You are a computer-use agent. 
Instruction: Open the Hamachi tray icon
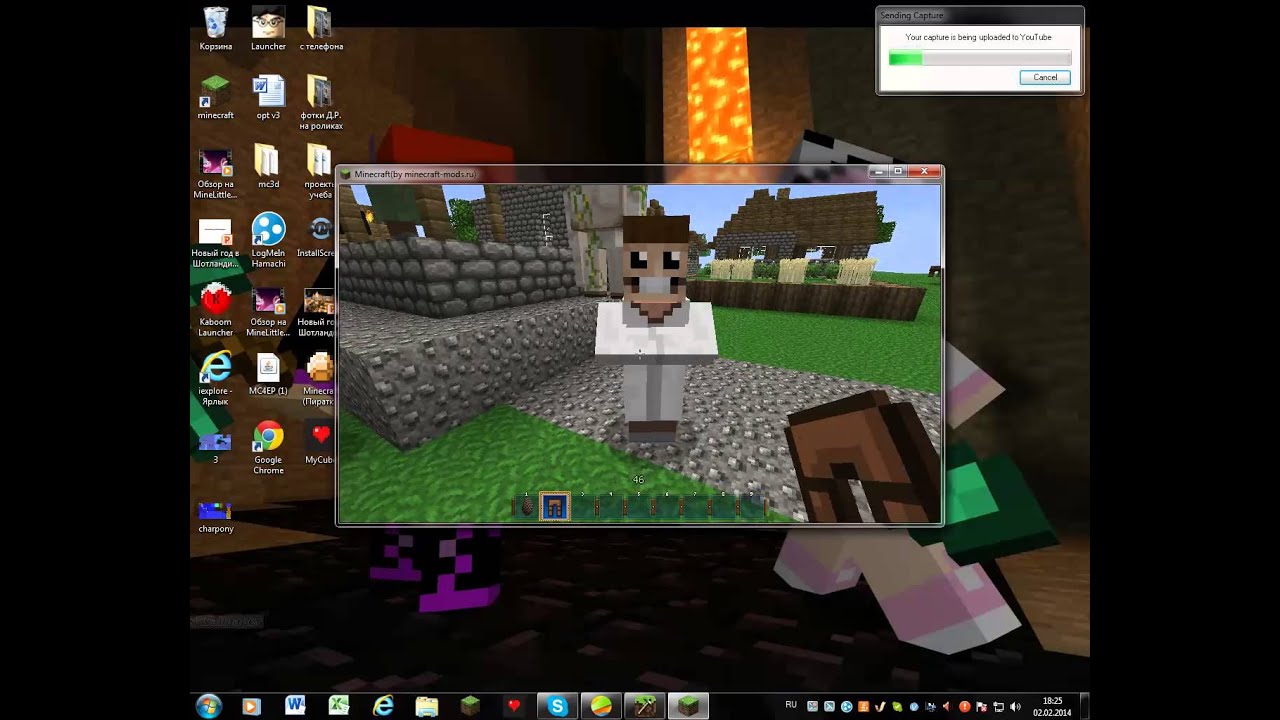pos(847,707)
